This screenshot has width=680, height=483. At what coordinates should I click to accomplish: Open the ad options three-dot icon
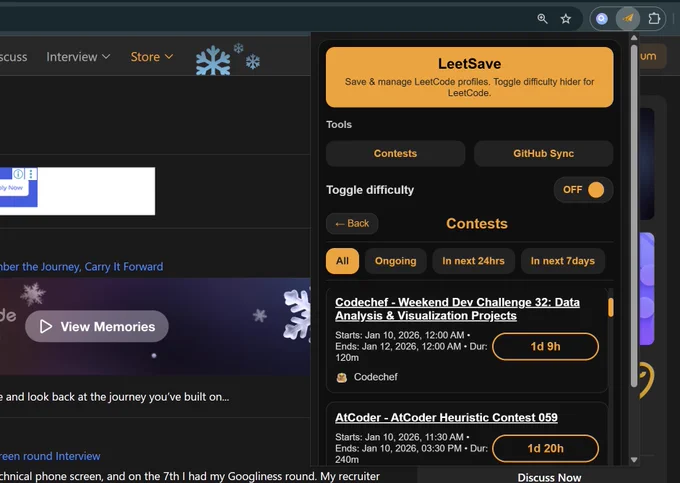pos(31,174)
